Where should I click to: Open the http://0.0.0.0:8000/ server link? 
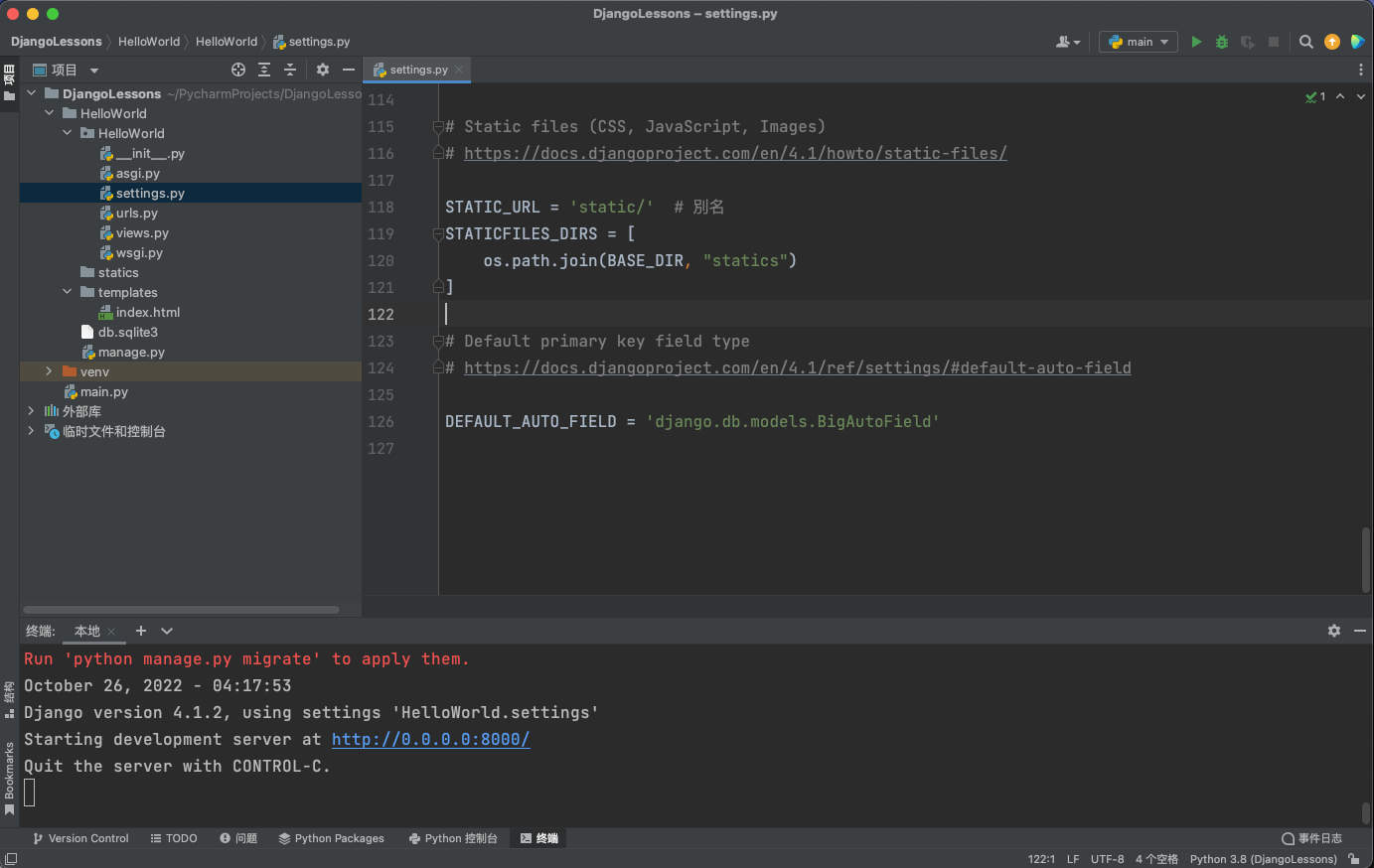pos(430,740)
